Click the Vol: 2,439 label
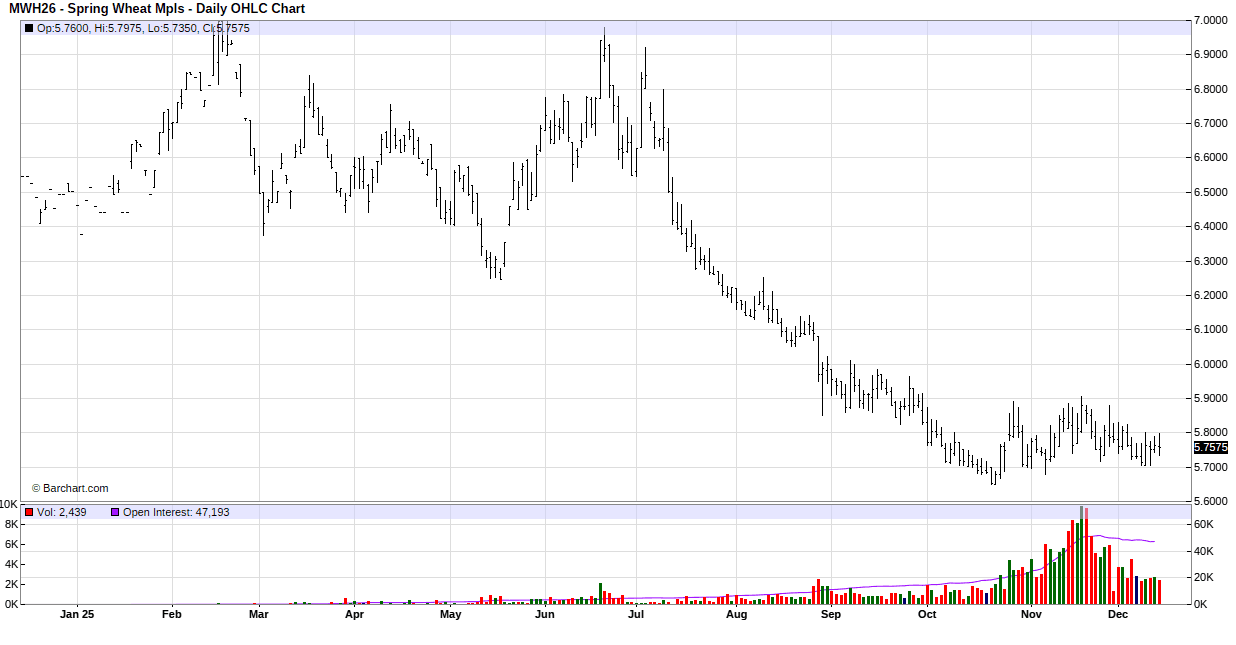Viewport: 1236px width, 645px height. (x=62, y=512)
